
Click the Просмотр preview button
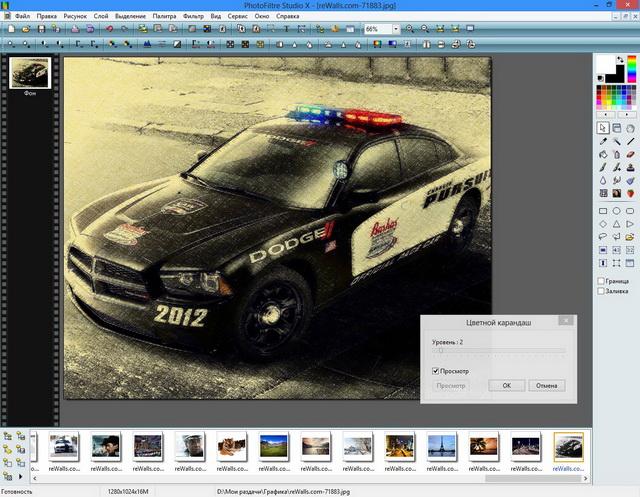[x=451, y=386]
